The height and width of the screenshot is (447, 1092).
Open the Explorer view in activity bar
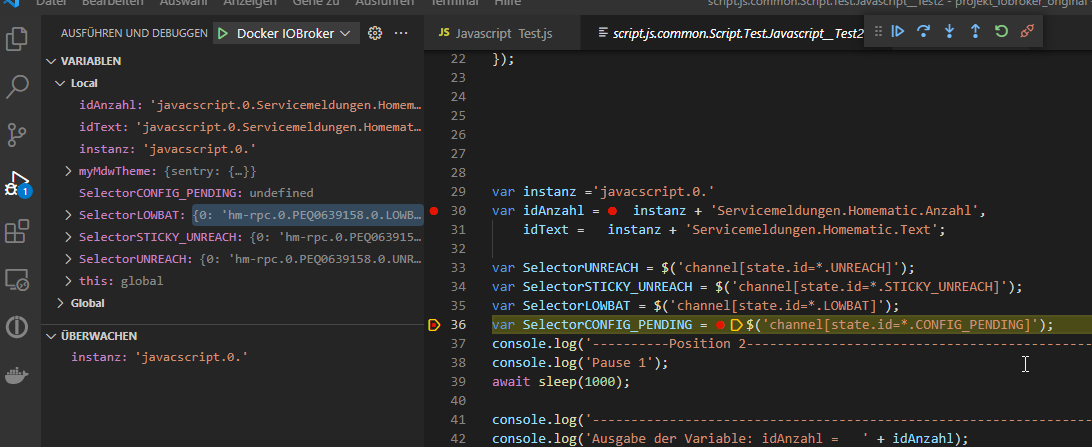(x=17, y=38)
